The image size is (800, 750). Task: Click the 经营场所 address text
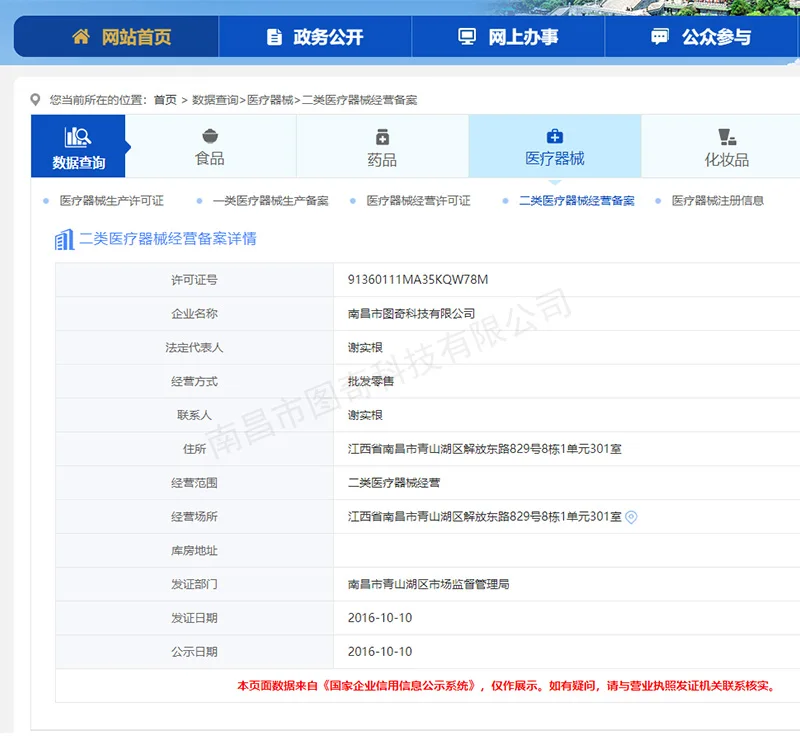point(485,517)
